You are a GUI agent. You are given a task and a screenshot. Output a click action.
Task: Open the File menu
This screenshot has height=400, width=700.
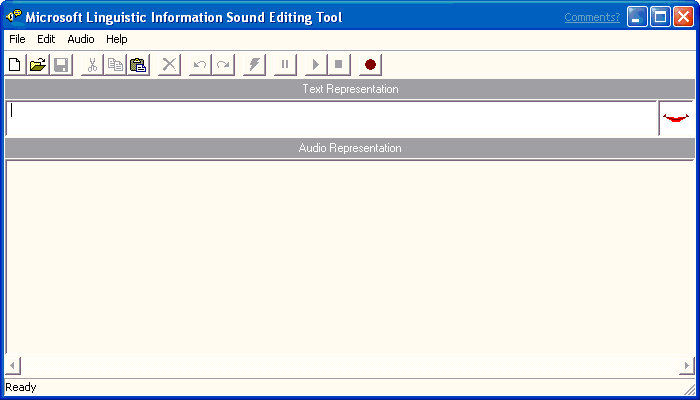tap(17, 39)
